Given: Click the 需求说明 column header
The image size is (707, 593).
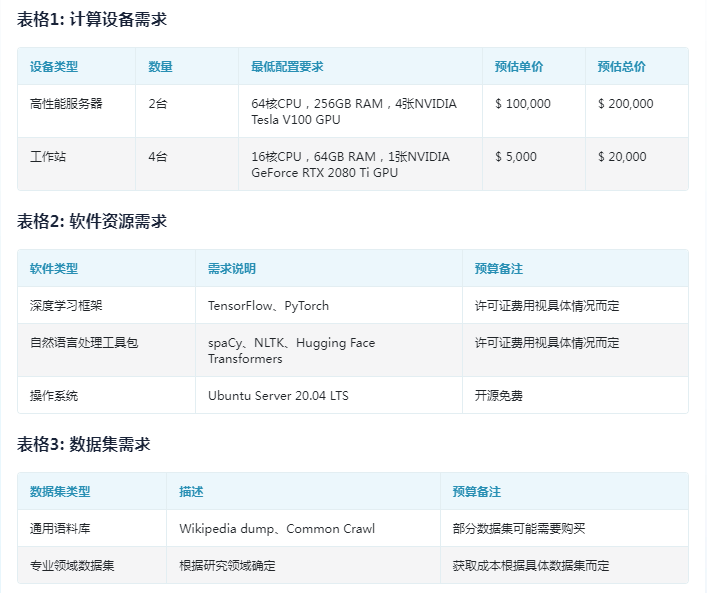Looking at the screenshot, I should (329, 268).
